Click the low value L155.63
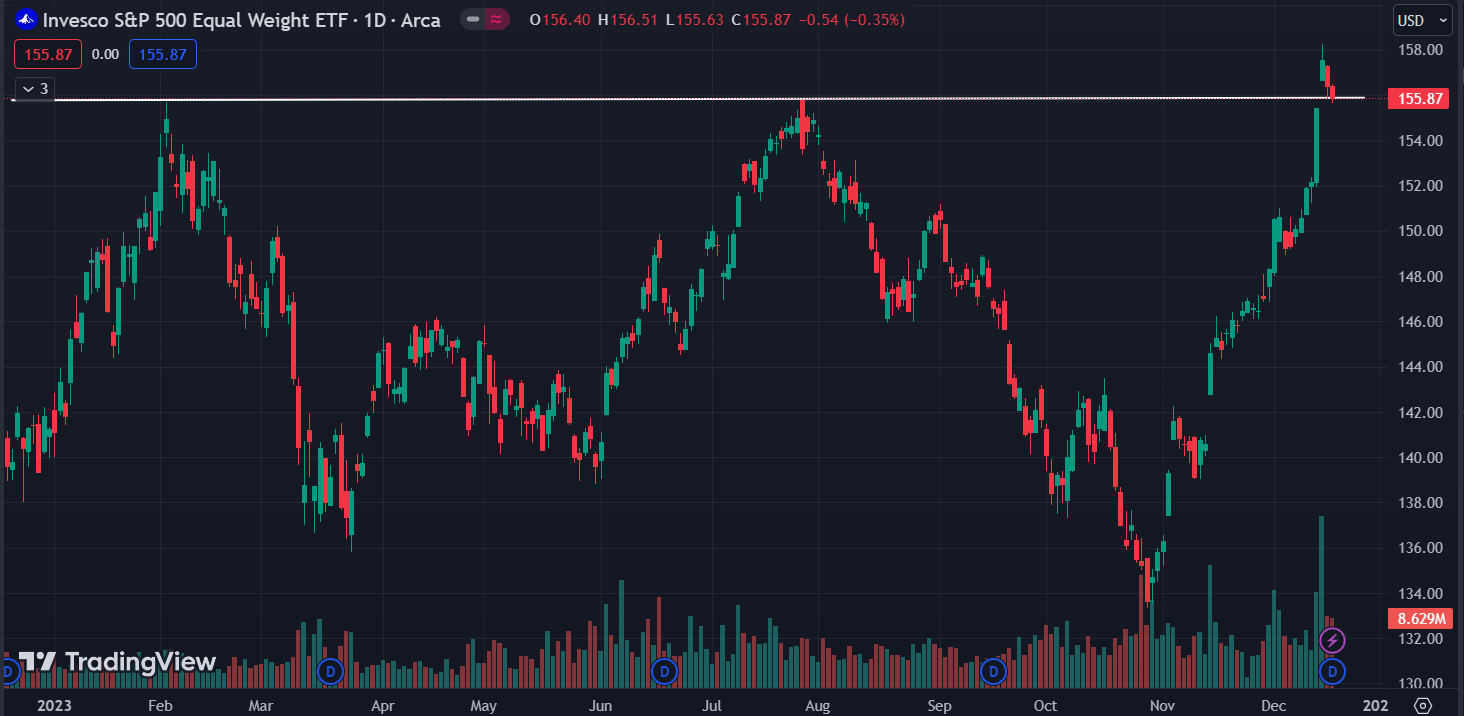The height and width of the screenshot is (716, 1464). (693, 20)
